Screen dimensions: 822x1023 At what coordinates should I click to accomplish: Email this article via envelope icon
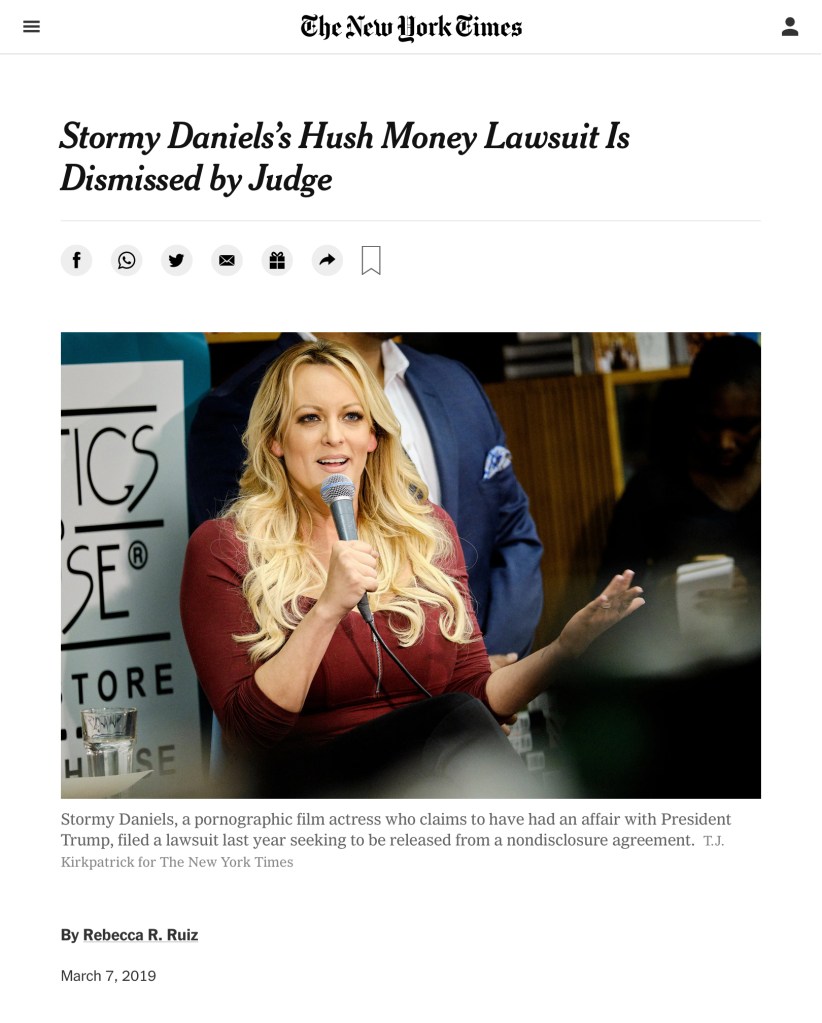(x=227, y=260)
